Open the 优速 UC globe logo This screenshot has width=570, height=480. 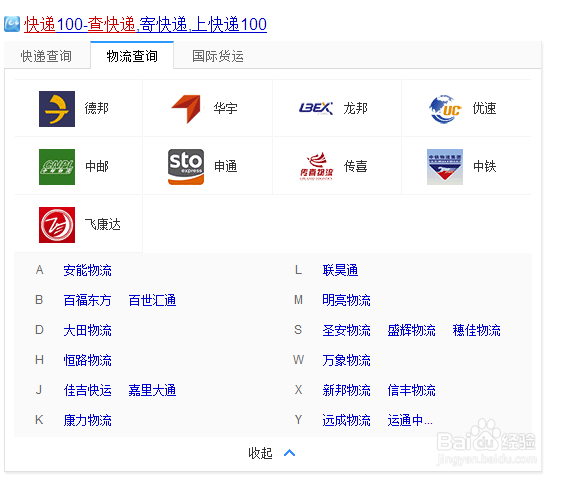tap(445, 109)
